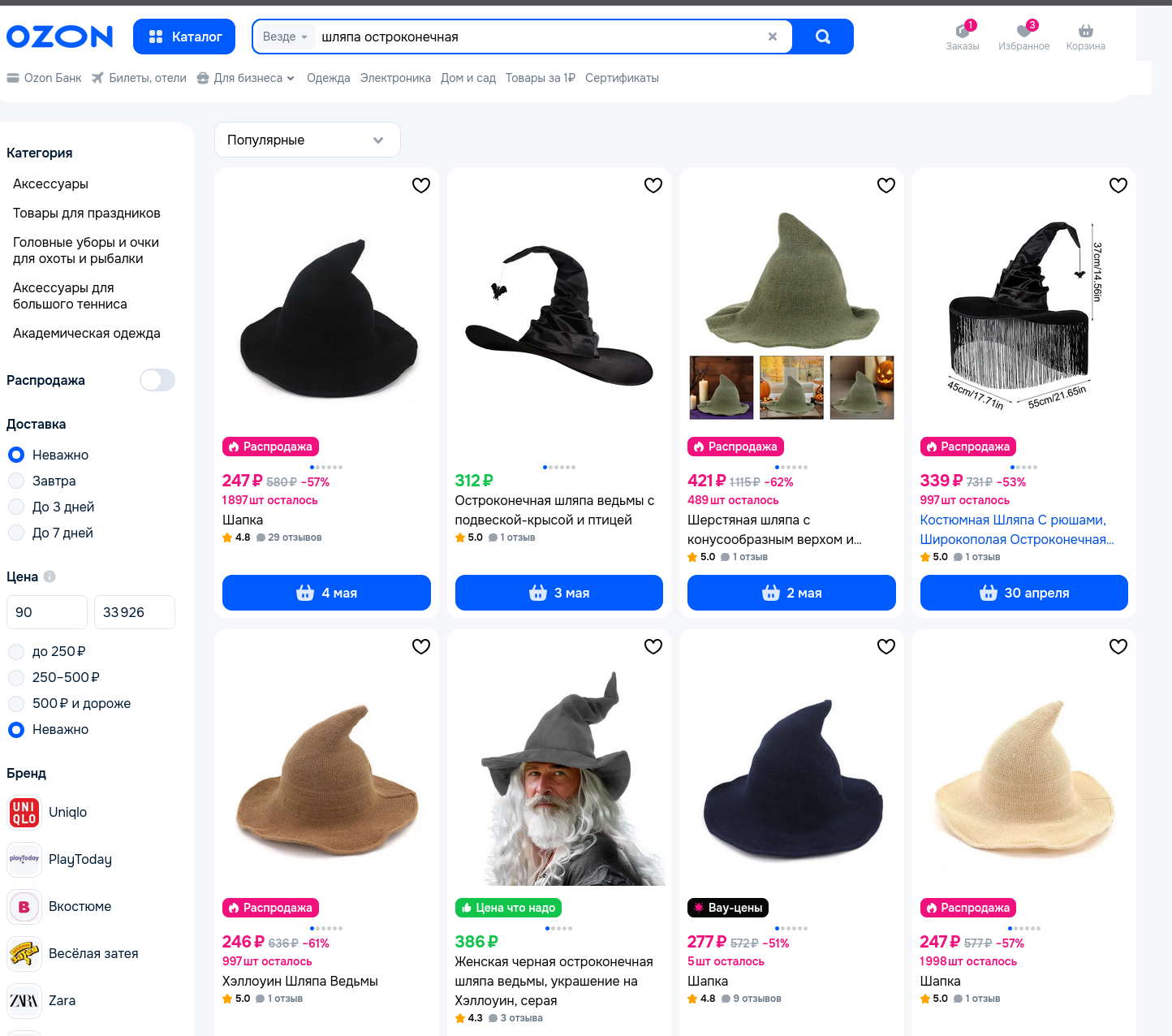Open third green hat thumbnail
Image resolution: width=1172 pixels, height=1036 pixels.
click(x=862, y=387)
